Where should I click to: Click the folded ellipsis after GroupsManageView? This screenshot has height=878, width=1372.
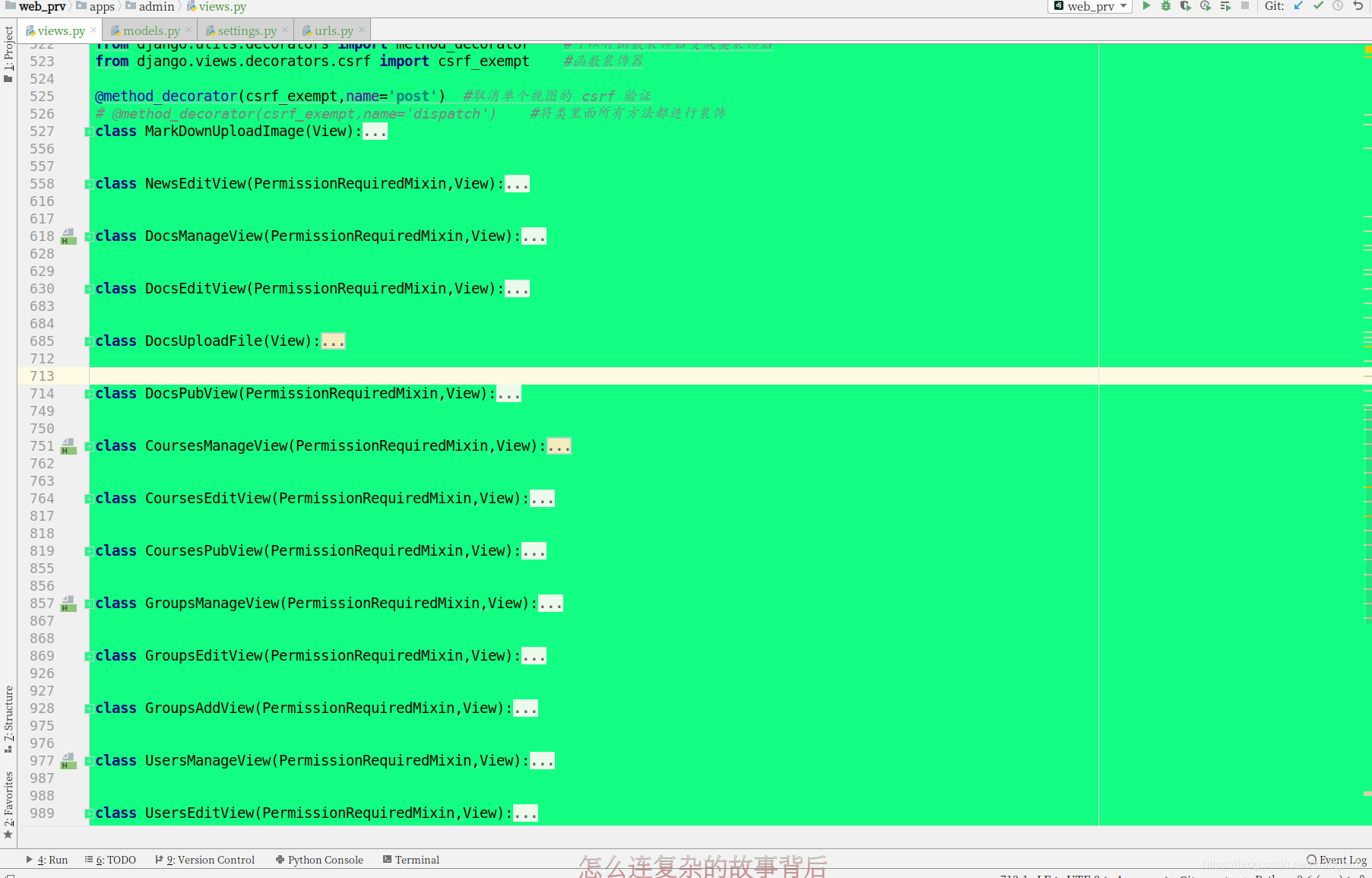point(551,604)
